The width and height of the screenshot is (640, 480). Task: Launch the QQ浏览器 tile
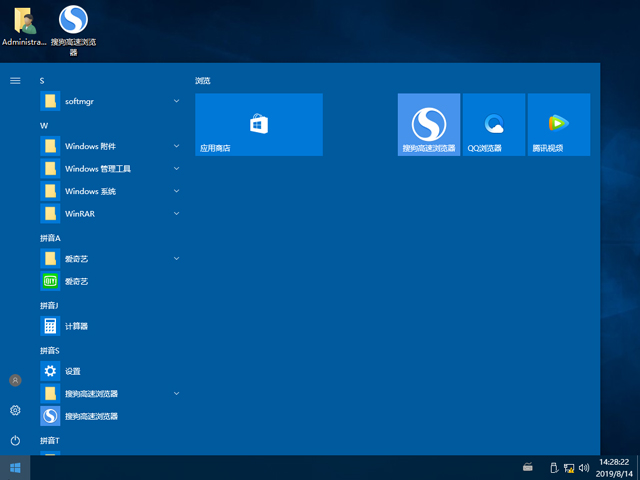pos(494,124)
